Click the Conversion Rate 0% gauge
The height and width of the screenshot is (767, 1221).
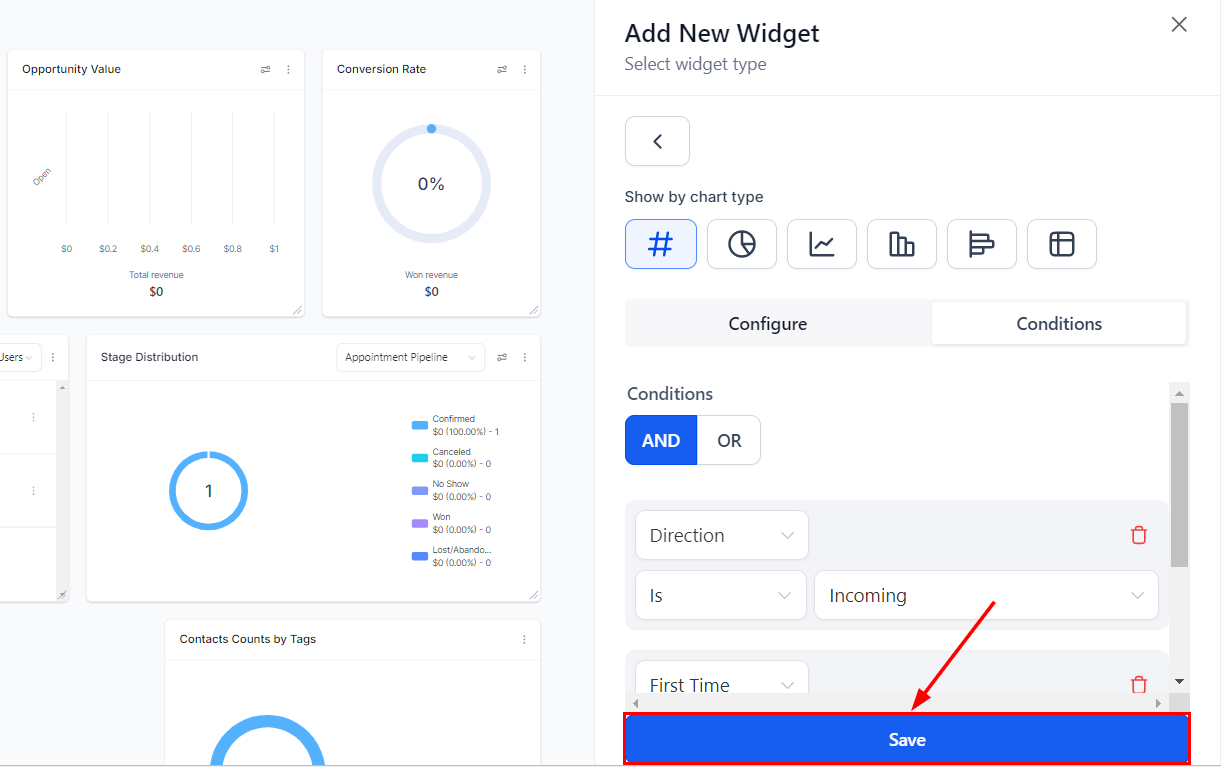pyautogui.click(x=431, y=184)
